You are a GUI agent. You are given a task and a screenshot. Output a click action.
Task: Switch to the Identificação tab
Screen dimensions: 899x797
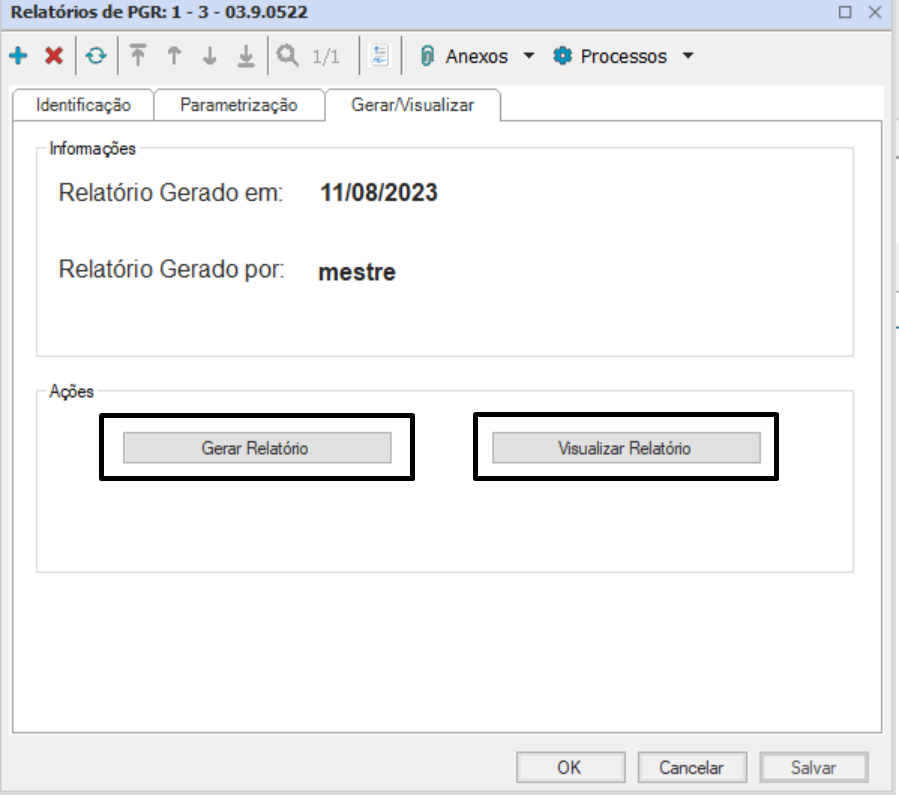tap(83, 105)
